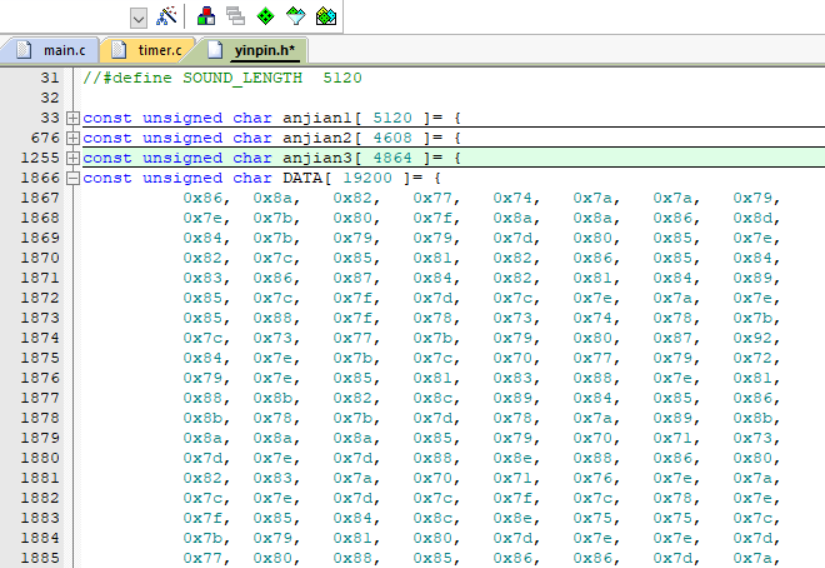Screen dimensions: 825x568
Task: Click hex value 0x8d
Action: [x=753, y=218]
